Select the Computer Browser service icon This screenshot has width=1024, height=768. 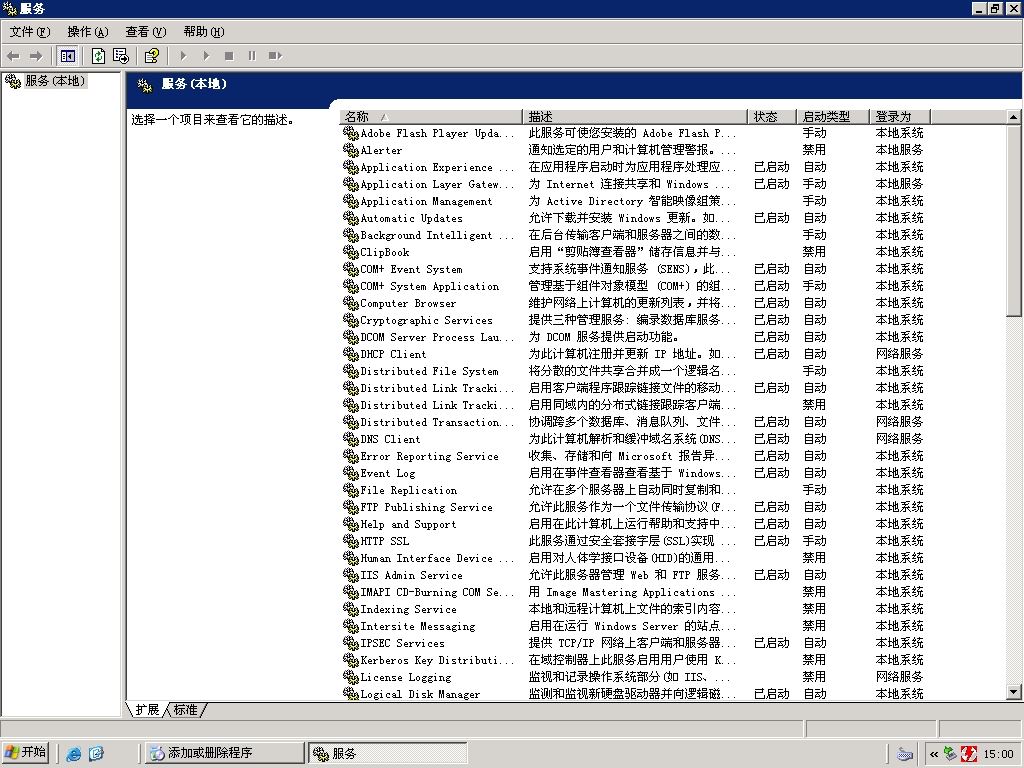351,302
